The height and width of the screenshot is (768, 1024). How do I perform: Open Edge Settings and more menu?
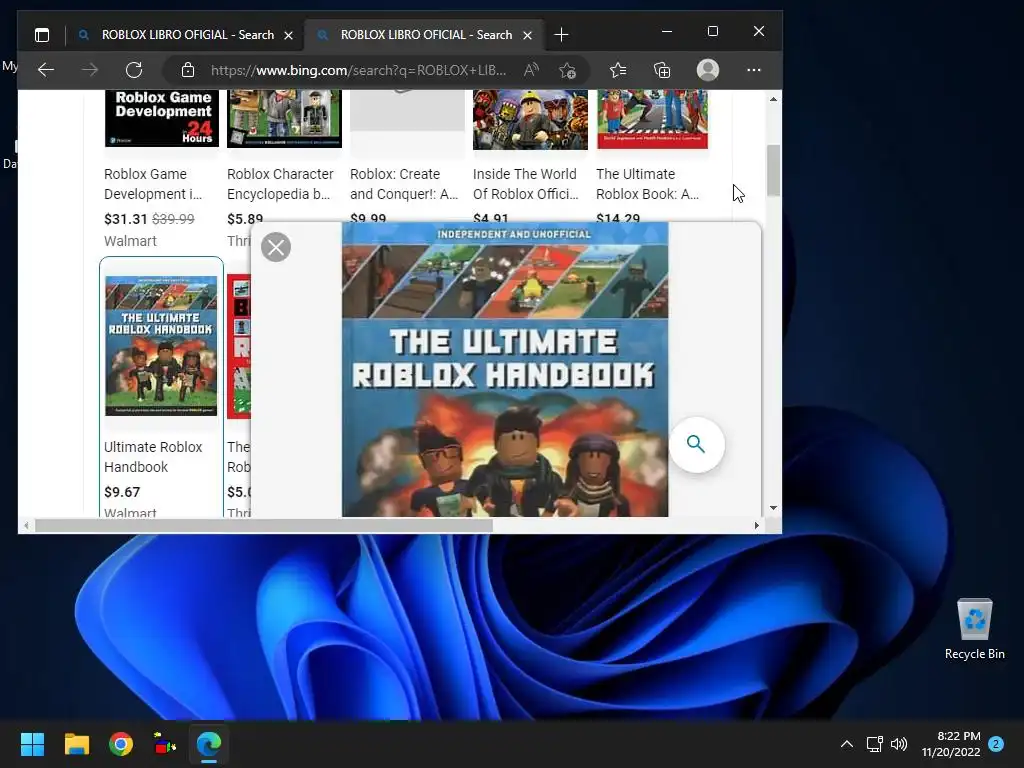coord(754,70)
